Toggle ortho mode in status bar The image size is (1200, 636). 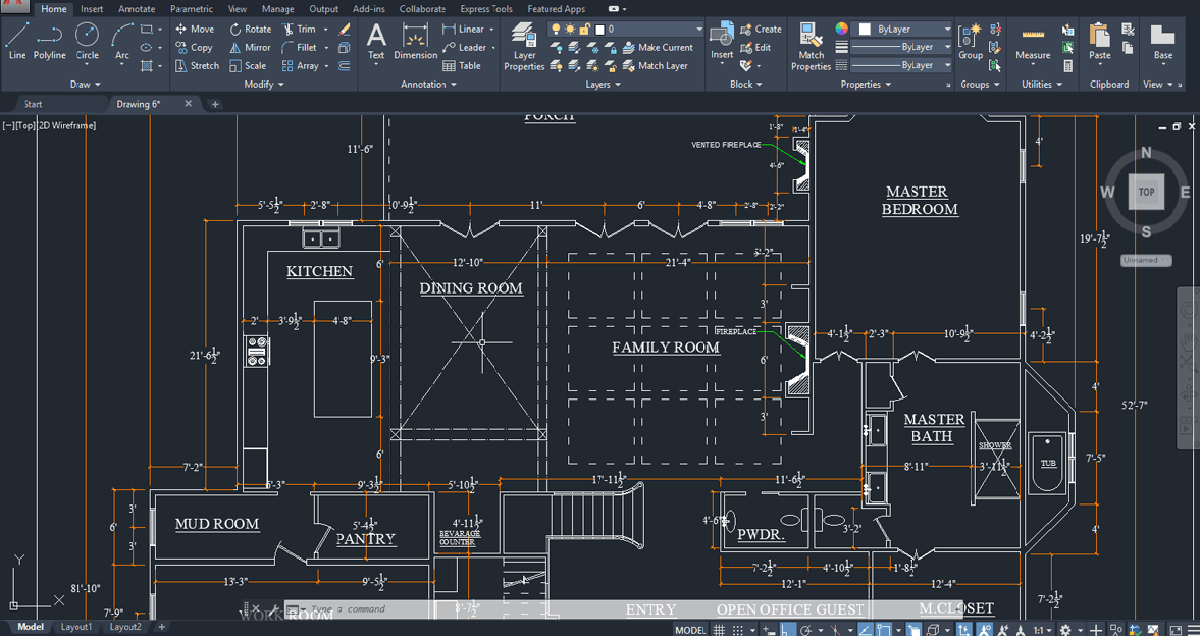coord(787,629)
